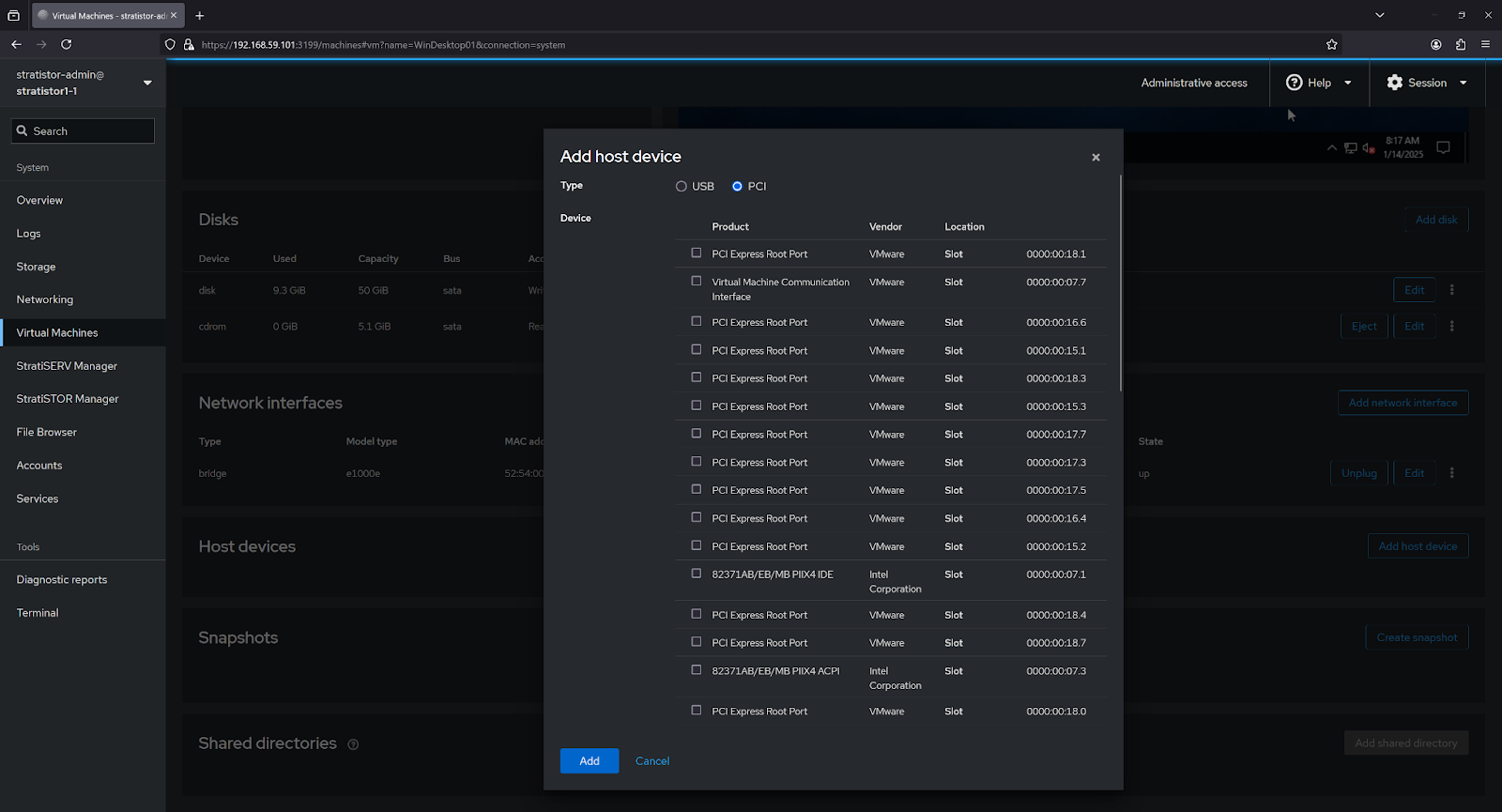Click the Add disk button
1502x812 pixels.
(x=1436, y=220)
